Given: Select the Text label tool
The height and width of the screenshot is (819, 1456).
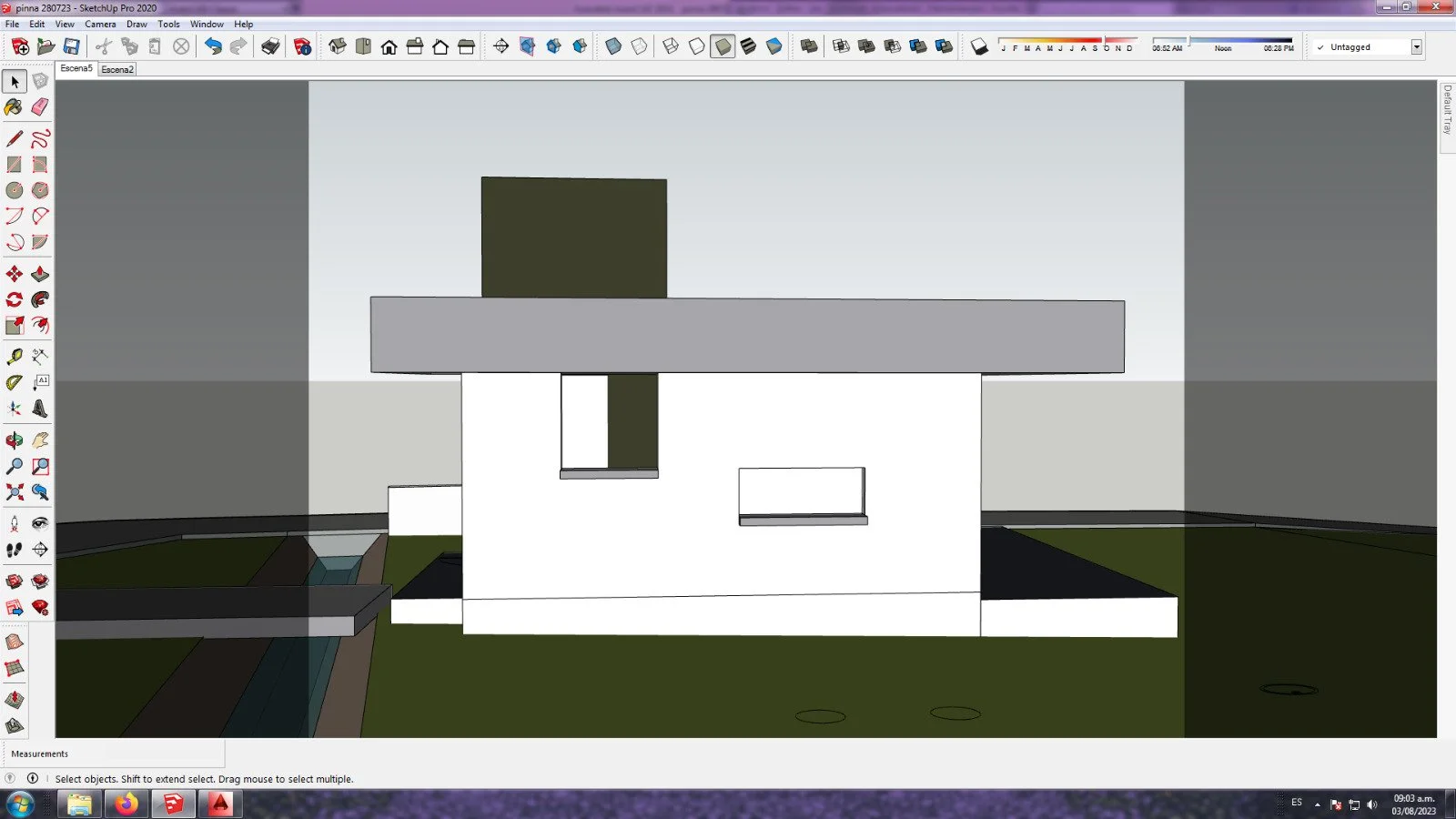Looking at the screenshot, I should point(40,382).
